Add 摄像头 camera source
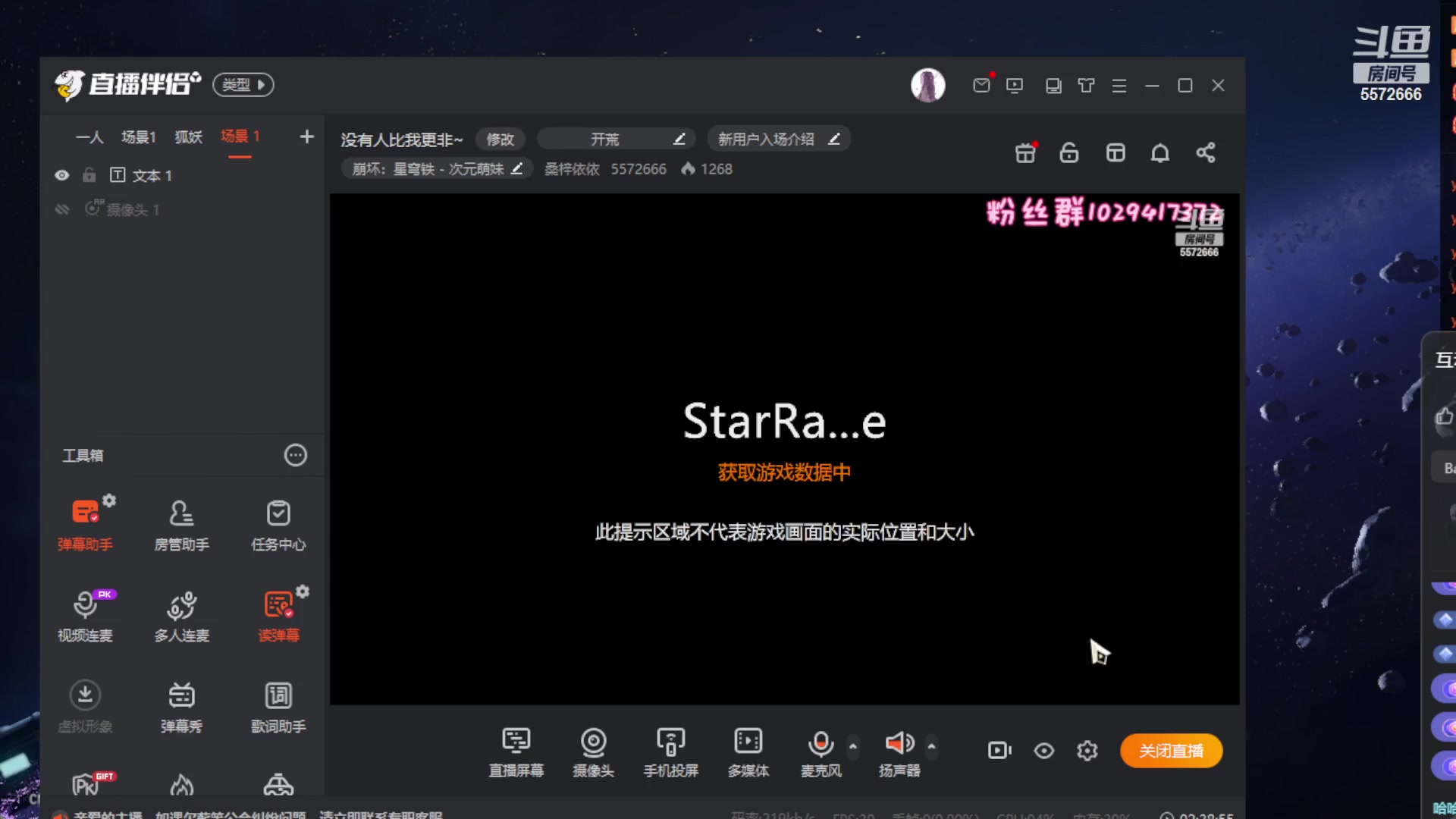The image size is (1456, 819). coord(593,752)
